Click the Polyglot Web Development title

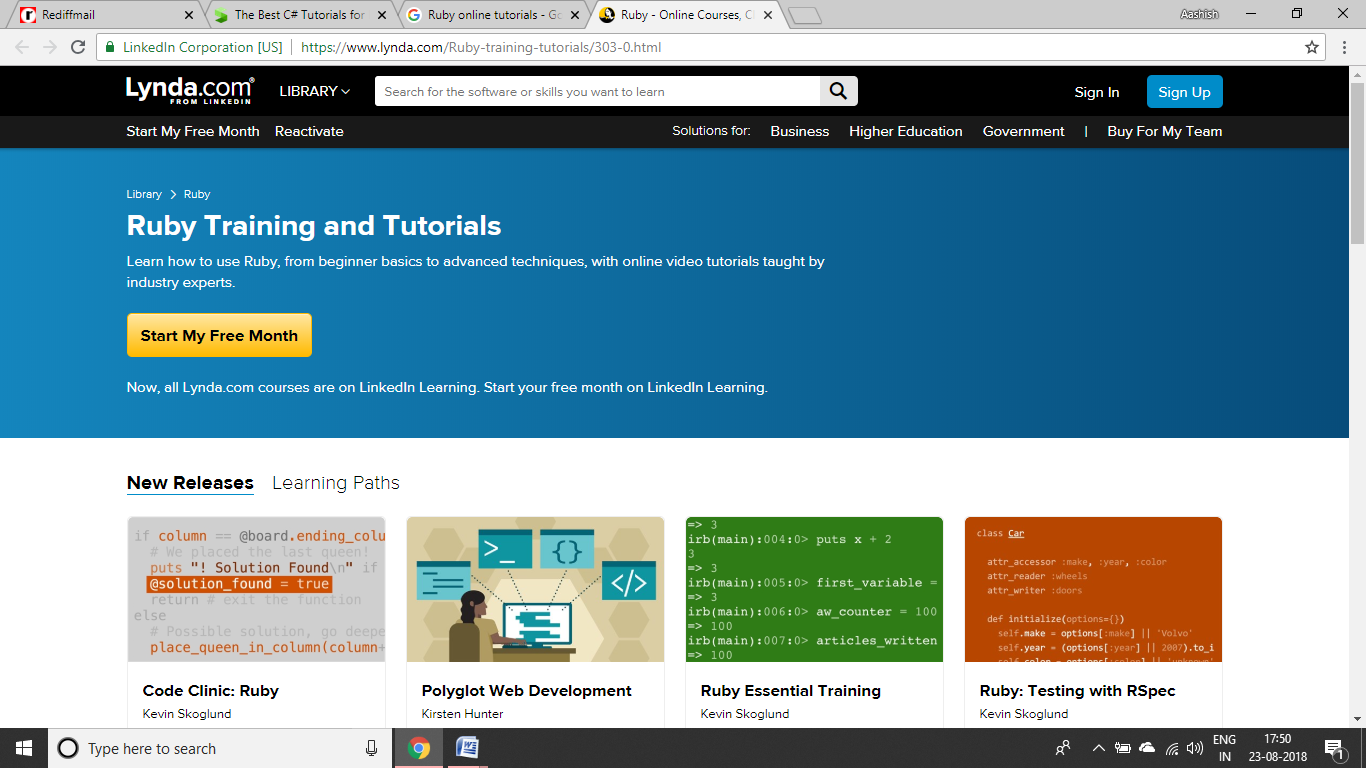pos(527,690)
